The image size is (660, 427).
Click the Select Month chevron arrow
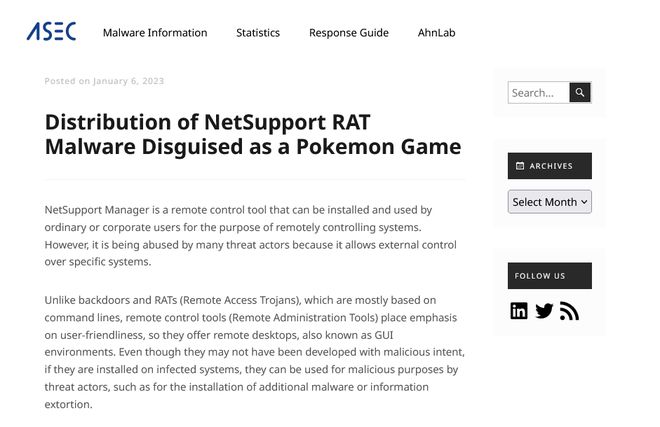coord(584,202)
